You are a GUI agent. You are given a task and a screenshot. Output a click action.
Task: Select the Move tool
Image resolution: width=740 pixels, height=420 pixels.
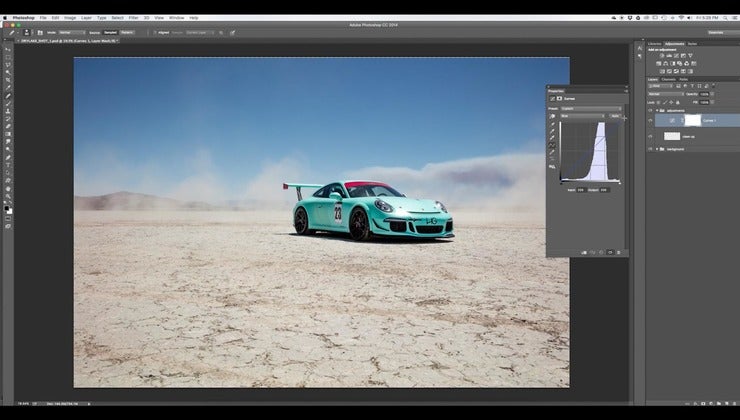(8, 50)
